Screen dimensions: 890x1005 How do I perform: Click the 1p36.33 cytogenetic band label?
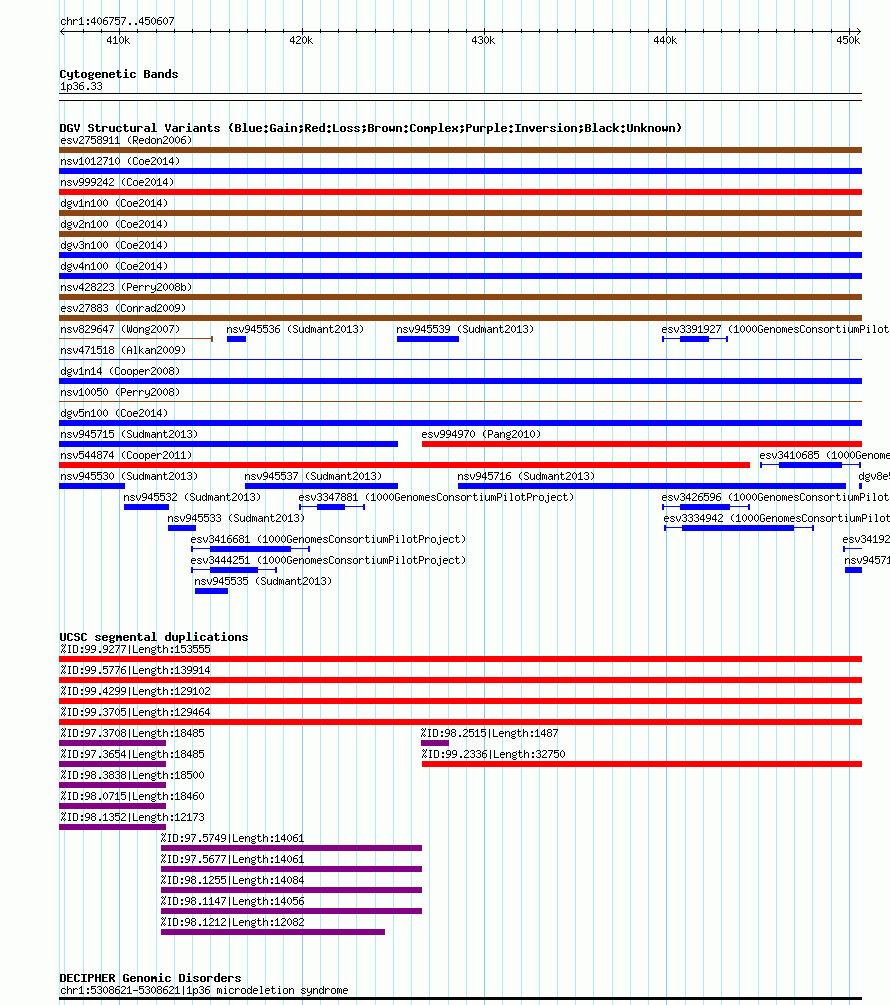[81, 87]
